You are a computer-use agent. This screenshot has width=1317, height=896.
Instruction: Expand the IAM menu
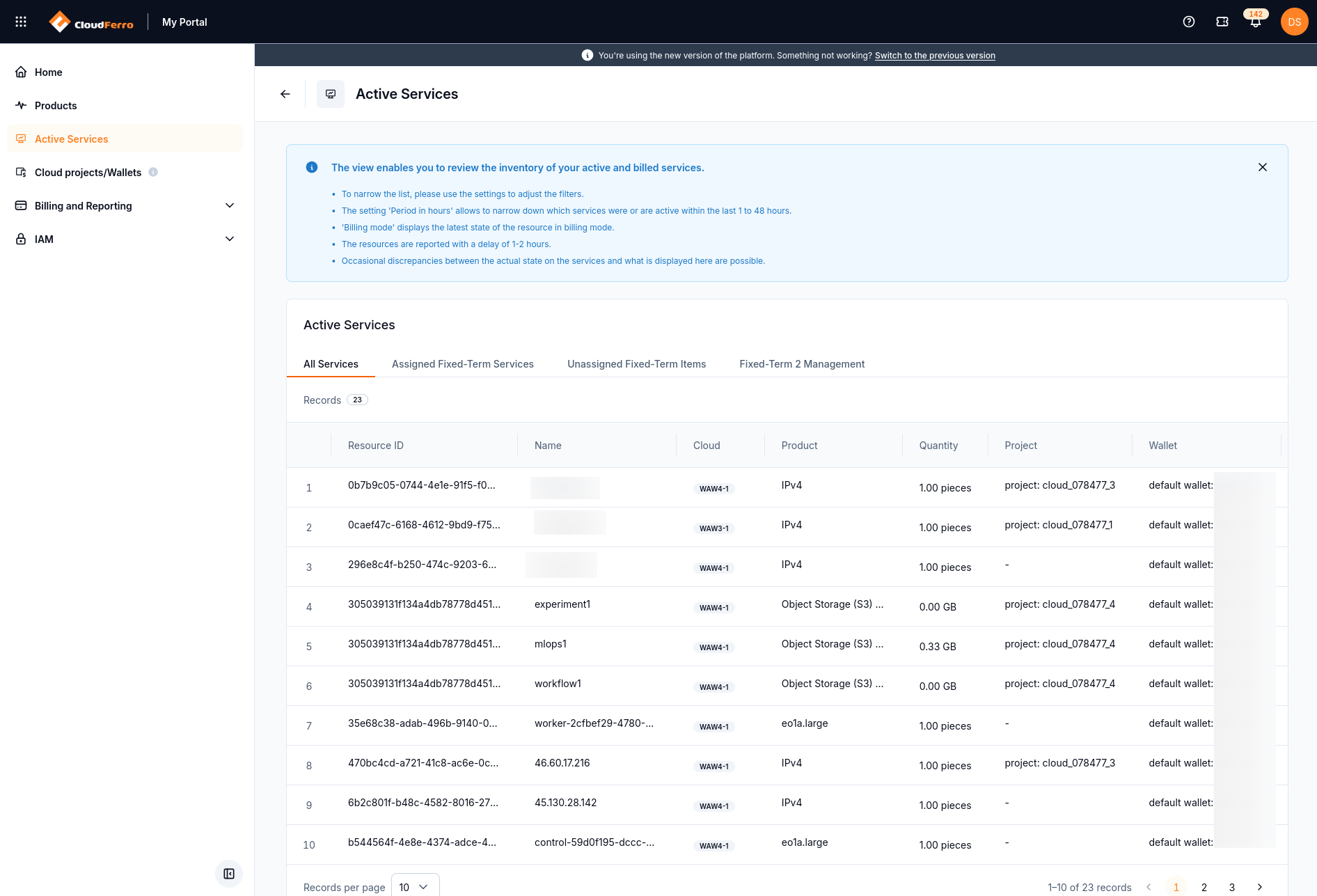pyautogui.click(x=125, y=239)
